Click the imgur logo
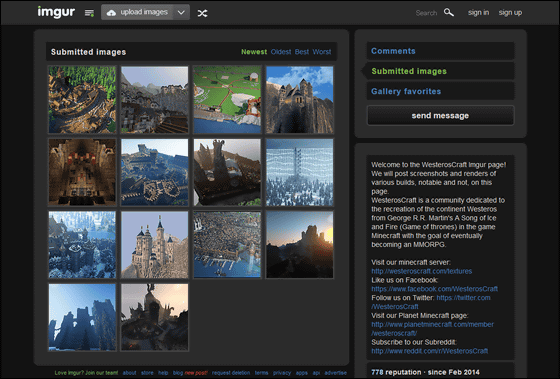Viewport: 560px width, 379px height. (56, 12)
